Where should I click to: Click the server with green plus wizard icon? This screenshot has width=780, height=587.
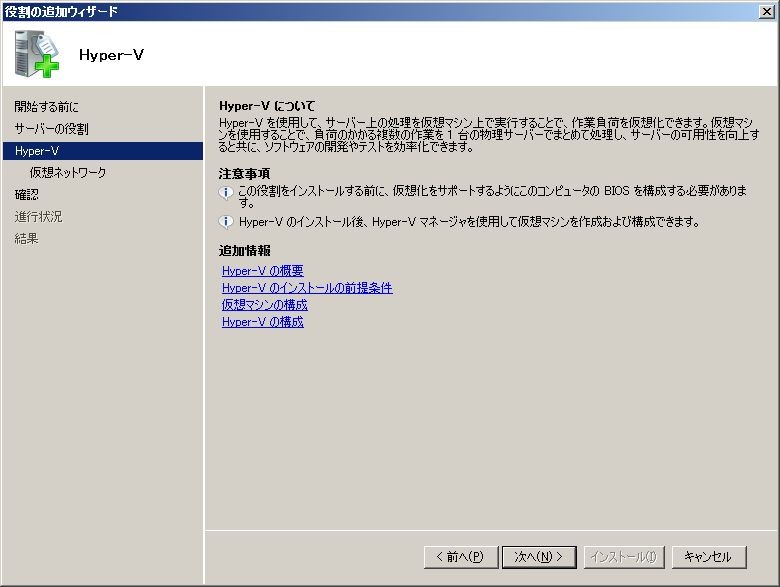37,54
